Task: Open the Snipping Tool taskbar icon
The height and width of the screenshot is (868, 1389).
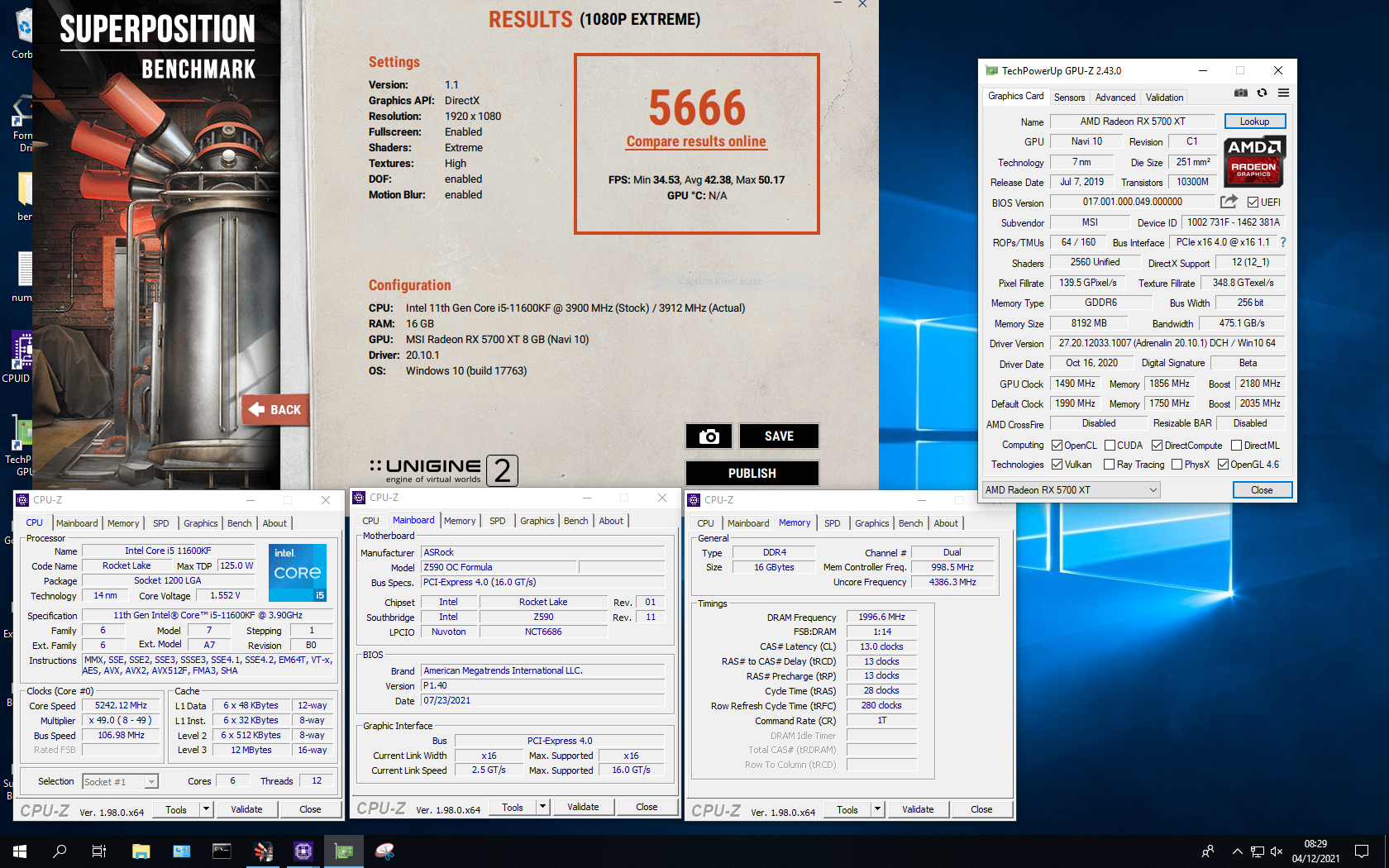Action: 384,851
